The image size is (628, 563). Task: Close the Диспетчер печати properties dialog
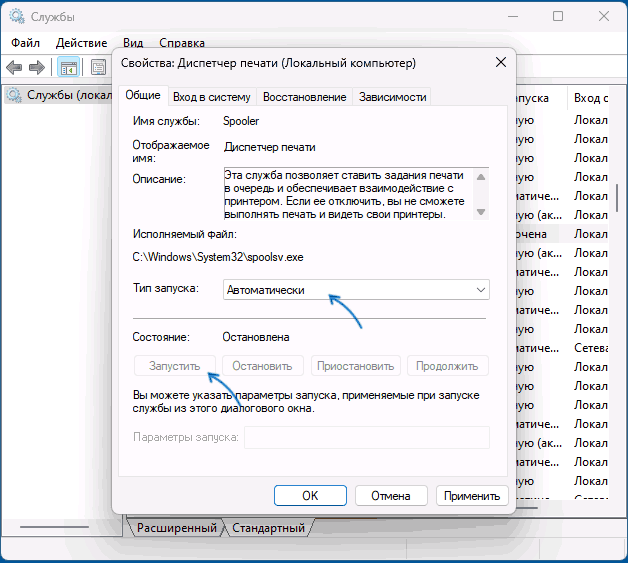click(501, 62)
